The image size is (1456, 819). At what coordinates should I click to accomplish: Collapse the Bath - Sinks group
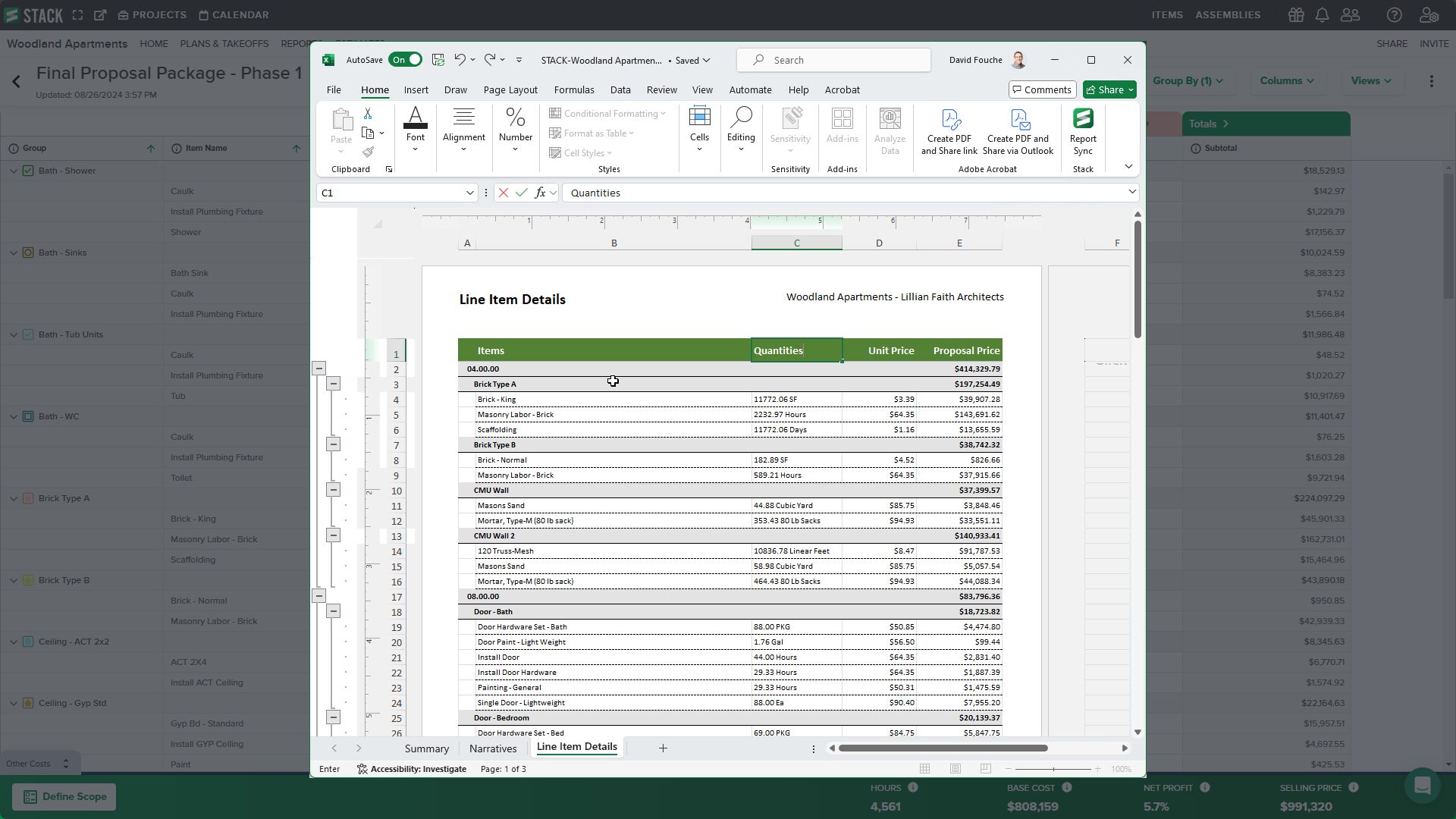[13, 253]
